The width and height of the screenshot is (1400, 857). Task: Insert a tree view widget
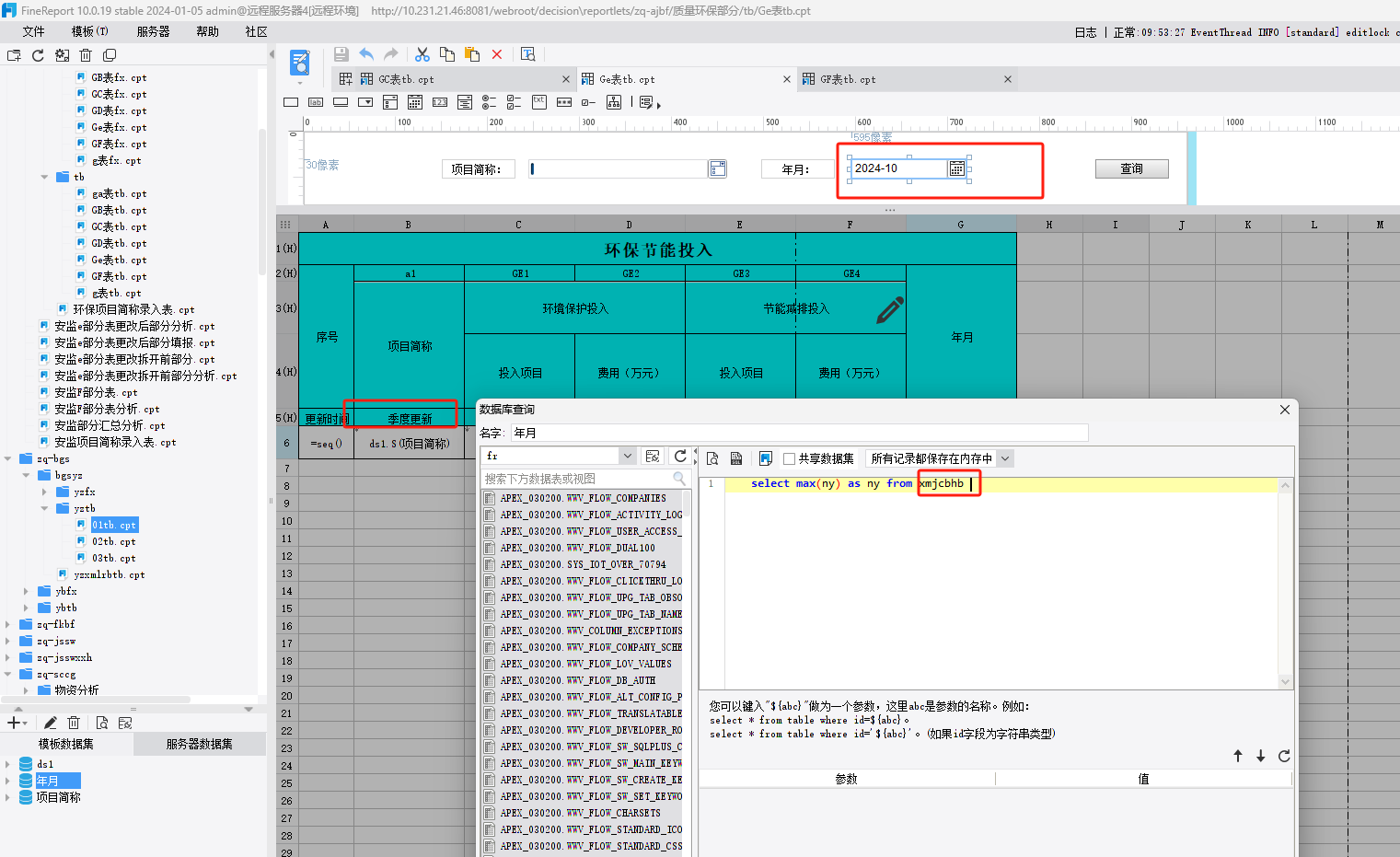click(614, 102)
